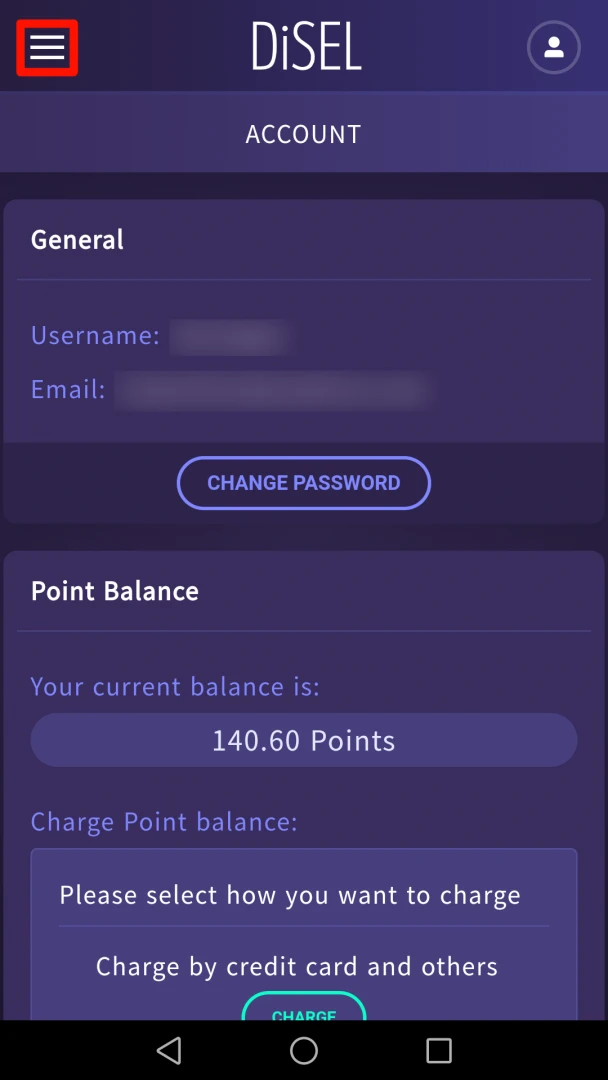The width and height of the screenshot is (608, 1080).
Task: Open Android recent apps
Action: point(439,1050)
